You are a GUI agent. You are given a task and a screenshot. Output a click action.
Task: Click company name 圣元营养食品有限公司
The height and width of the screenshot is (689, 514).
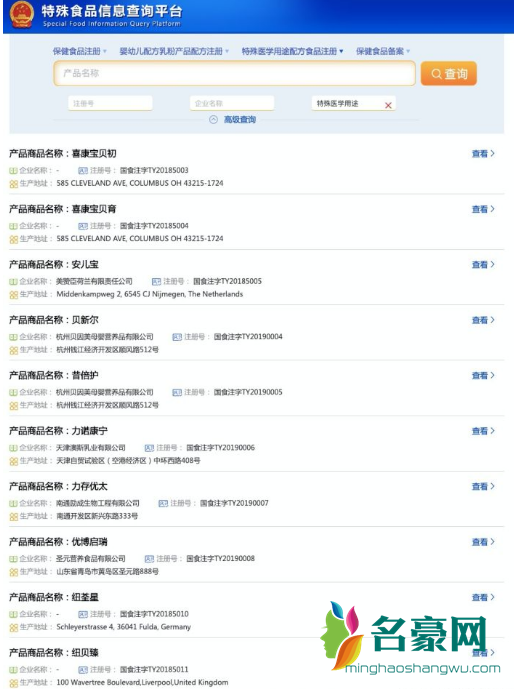pyautogui.click(x=91, y=558)
